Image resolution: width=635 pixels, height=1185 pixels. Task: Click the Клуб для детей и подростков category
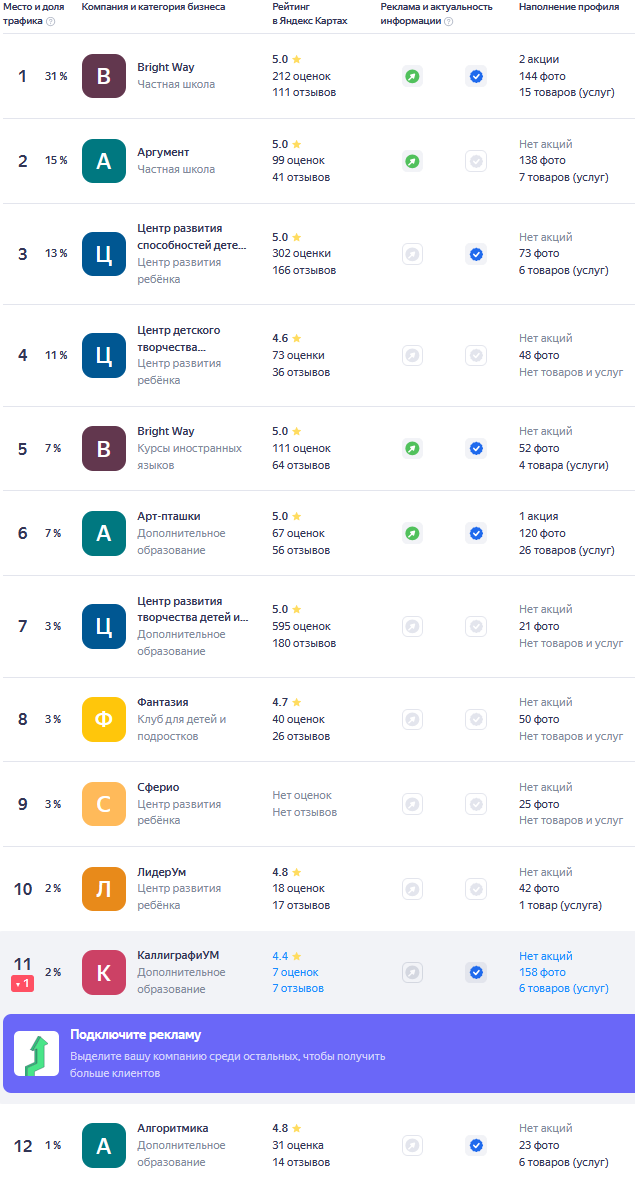tap(182, 728)
